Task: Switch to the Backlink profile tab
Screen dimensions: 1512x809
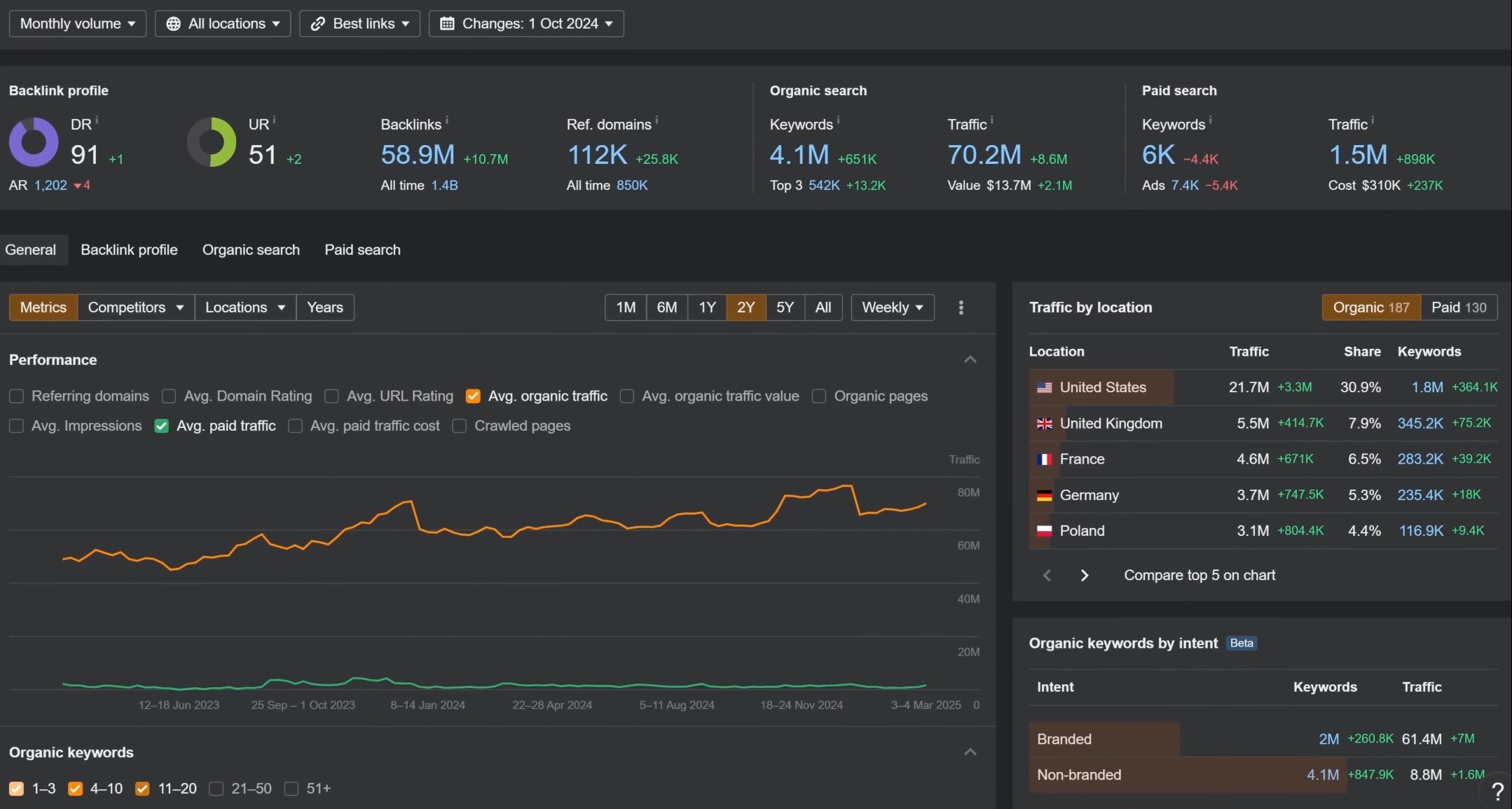Action: (129, 250)
